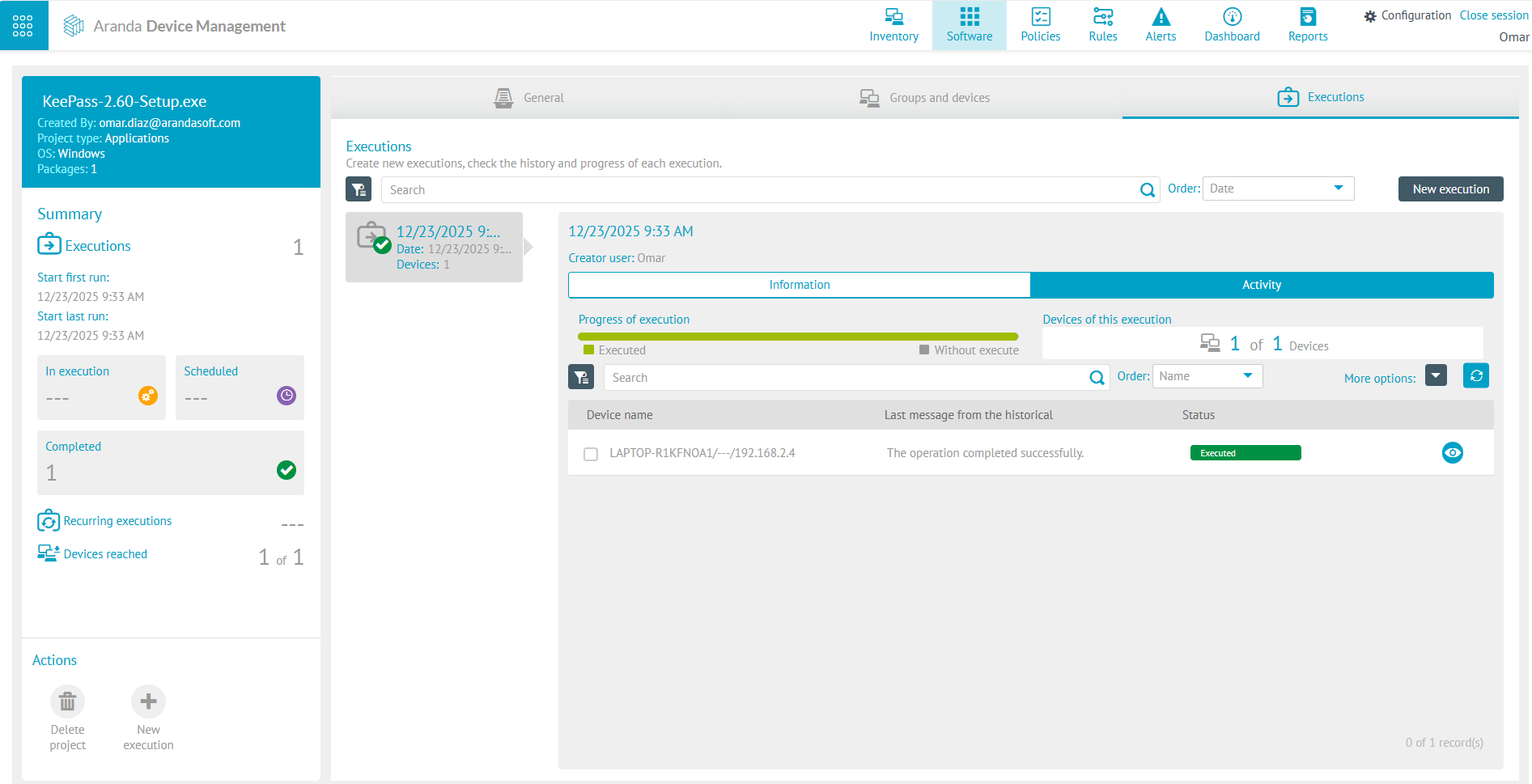Viewport: 1532px width, 784px height.
Task: Check the LAPTOP-R1KFNOA1 device checkbox
Action: coord(591,454)
